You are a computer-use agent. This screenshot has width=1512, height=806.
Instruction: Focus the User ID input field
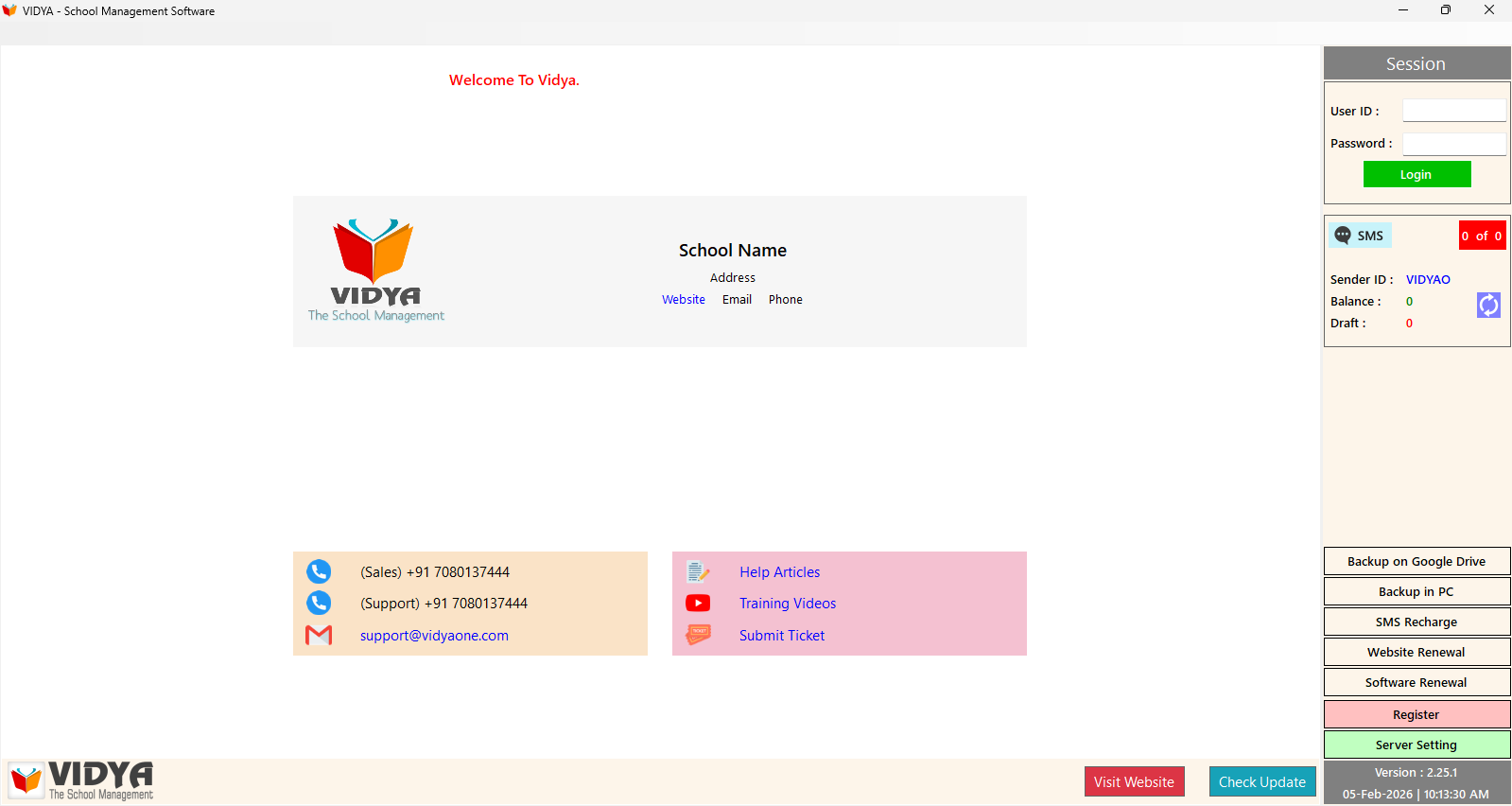(x=1453, y=111)
